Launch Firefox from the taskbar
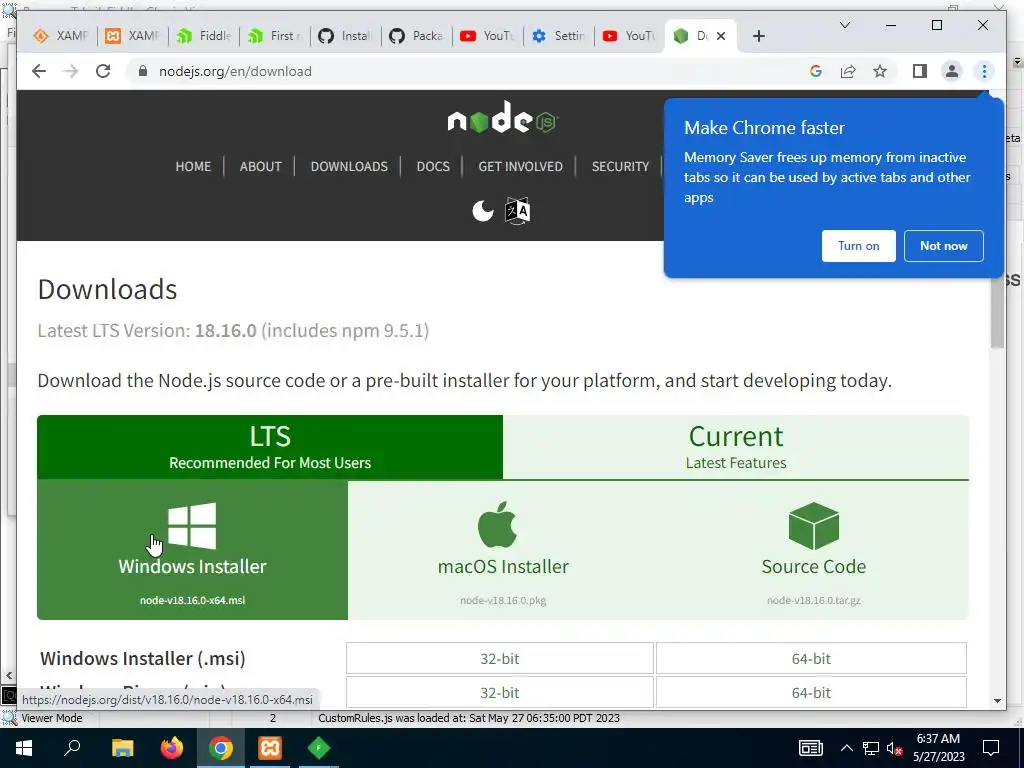This screenshot has height=768, width=1024. coord(172,748)
